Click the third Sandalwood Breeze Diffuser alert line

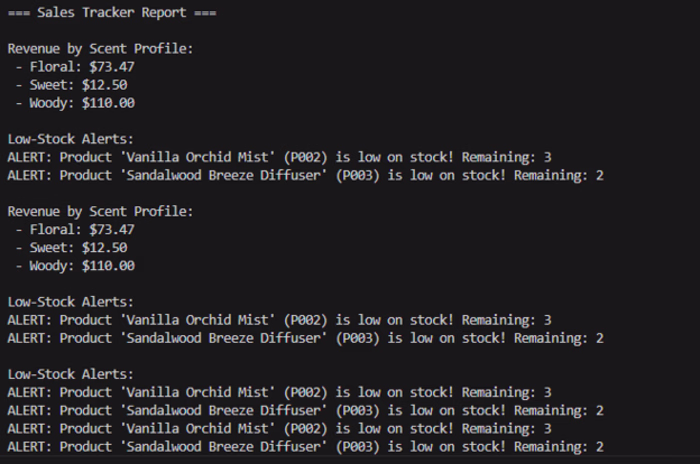pyautogui.click(x=305, y=410)
